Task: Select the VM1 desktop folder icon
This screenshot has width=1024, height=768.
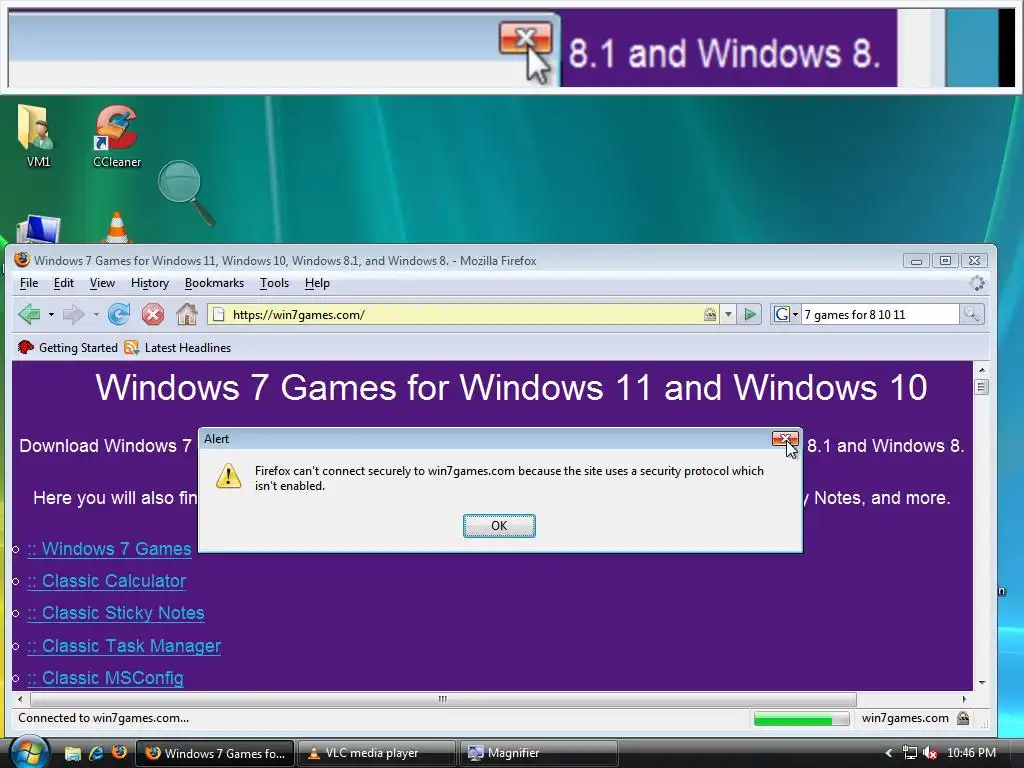Action: pos(37,136)
